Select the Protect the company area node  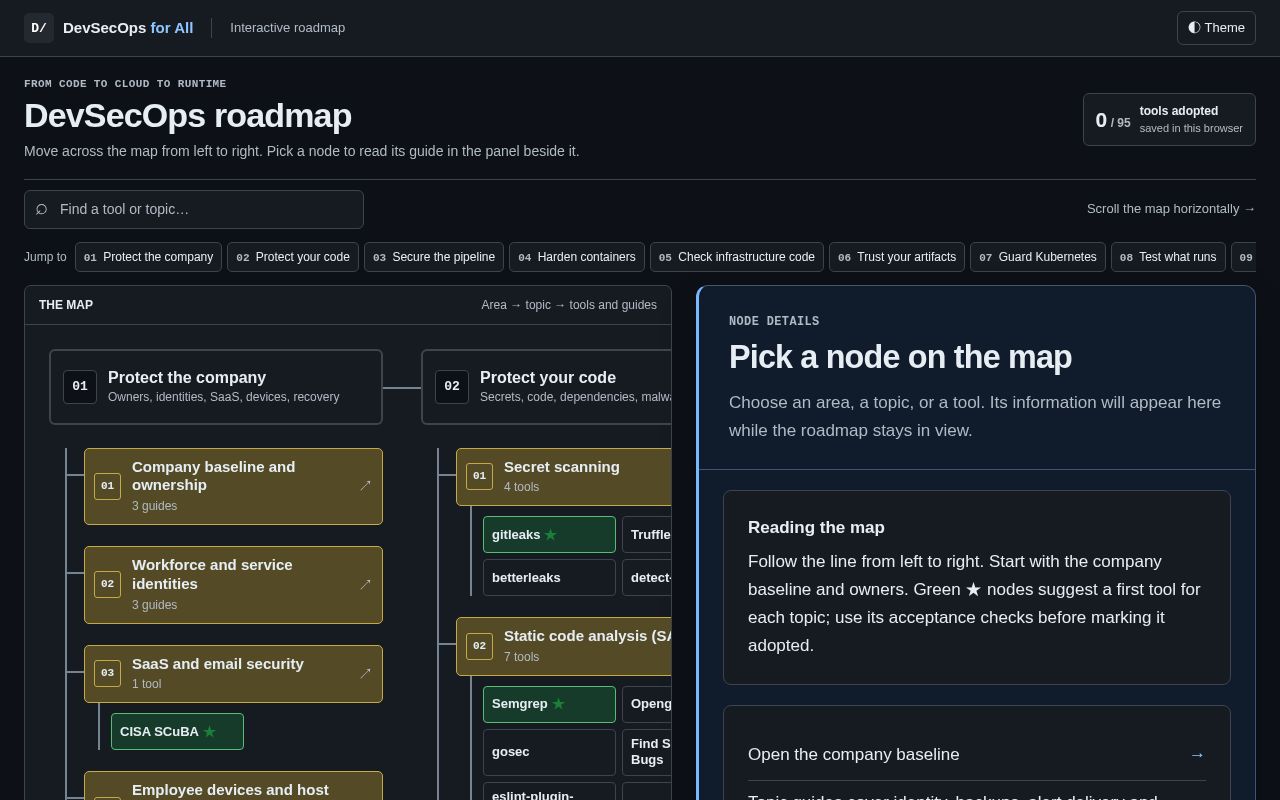tap(216, 387)
